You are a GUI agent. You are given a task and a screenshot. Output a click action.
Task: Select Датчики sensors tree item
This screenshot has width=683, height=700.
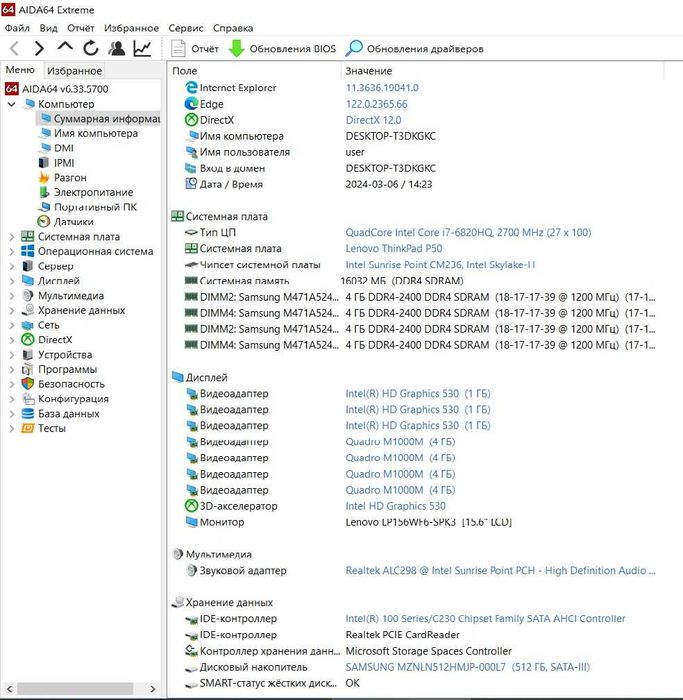pos(74,222)
